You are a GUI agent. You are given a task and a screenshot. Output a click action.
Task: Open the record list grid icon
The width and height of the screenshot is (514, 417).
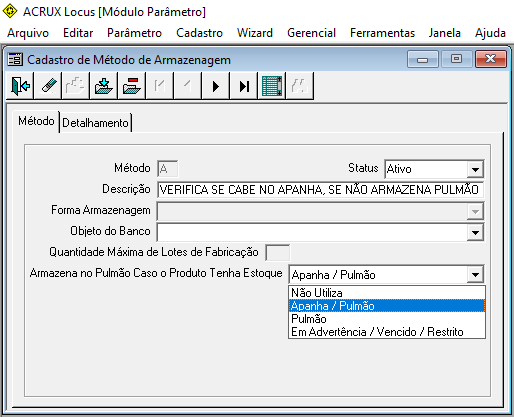coord(272,86)
